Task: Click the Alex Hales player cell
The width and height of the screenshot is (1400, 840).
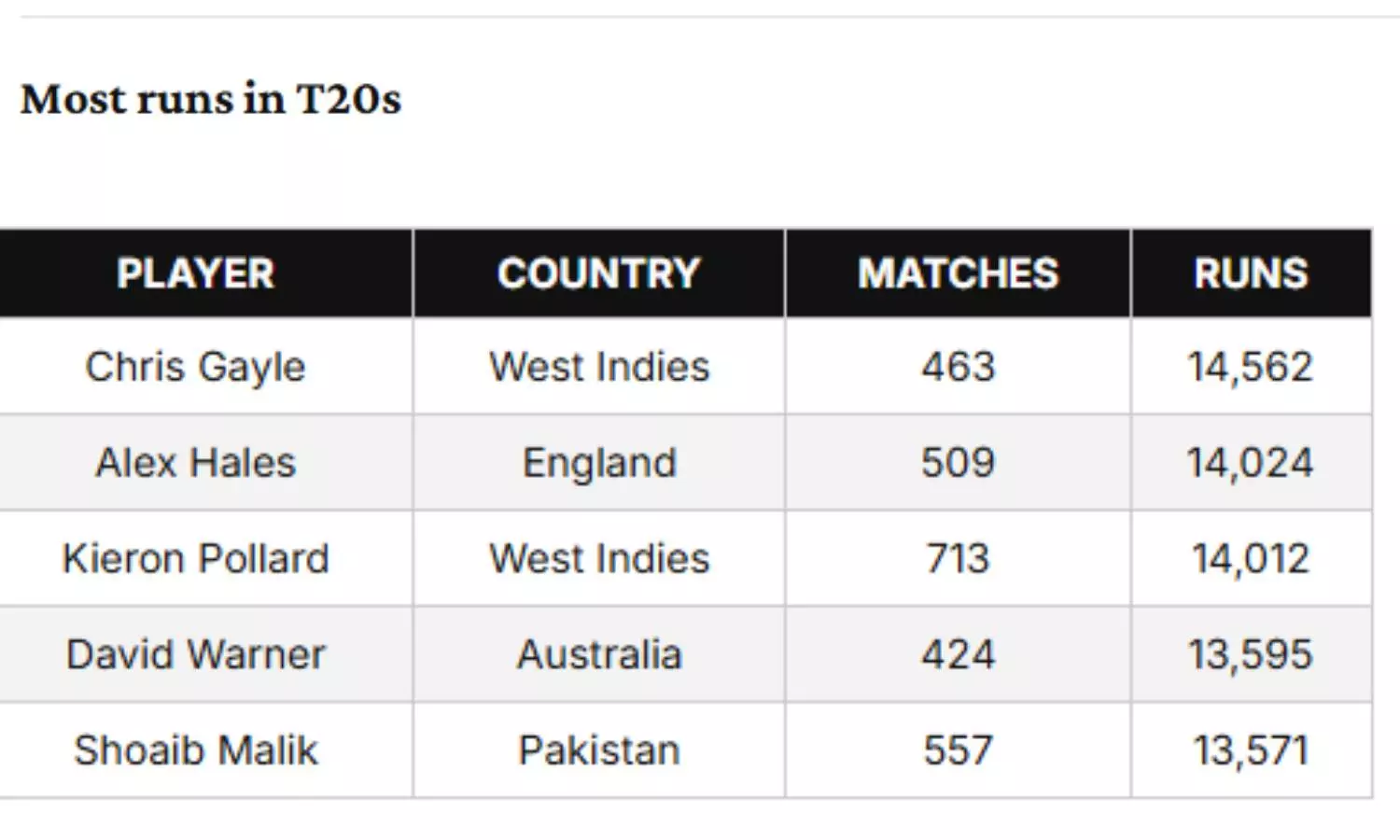Action: pyautogui.click(x=196, y=463)
